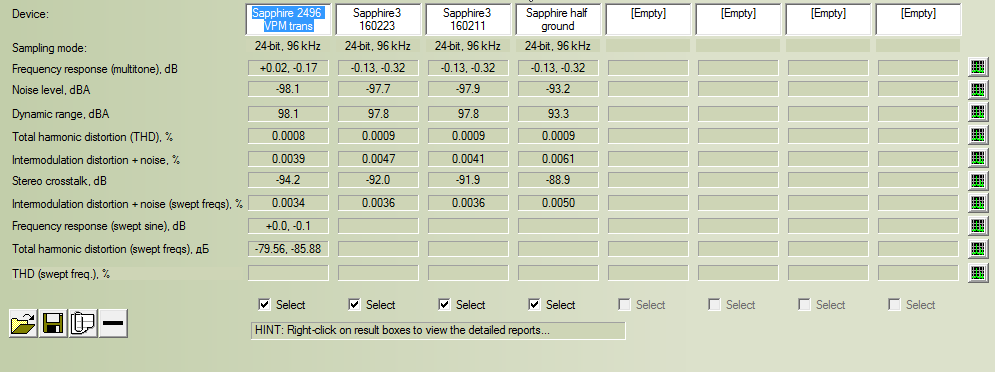This screenshot has height=372, width=995.
Task: Click the Sapphire half ground device name field
Action: (559, 20)
